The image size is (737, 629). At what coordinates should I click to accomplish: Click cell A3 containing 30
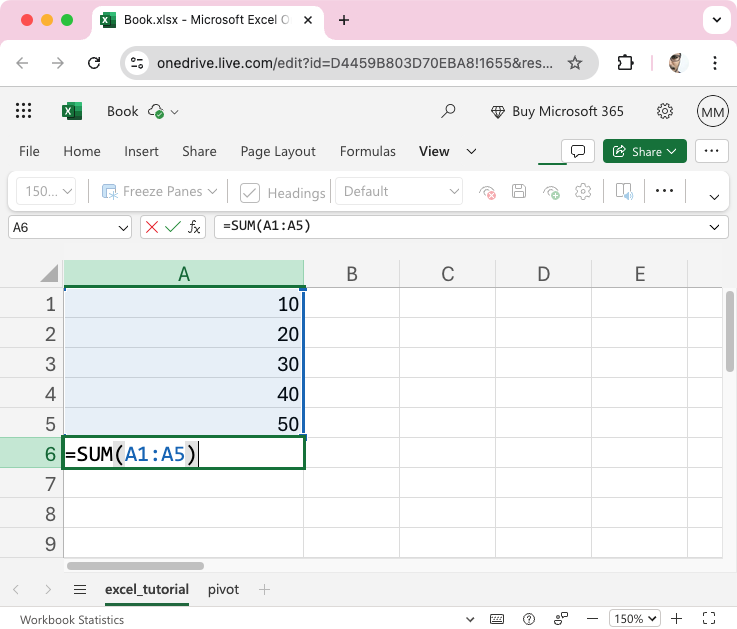[184, 363]
